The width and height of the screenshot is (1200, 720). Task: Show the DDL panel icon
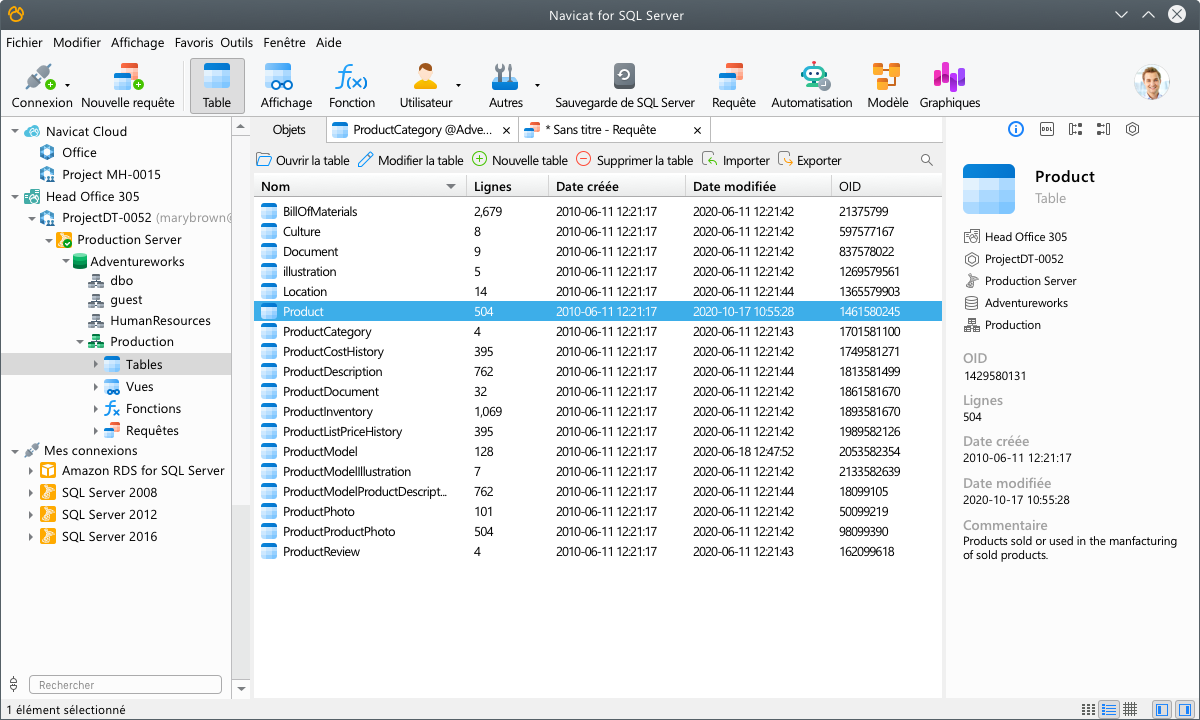point(1046,129)
